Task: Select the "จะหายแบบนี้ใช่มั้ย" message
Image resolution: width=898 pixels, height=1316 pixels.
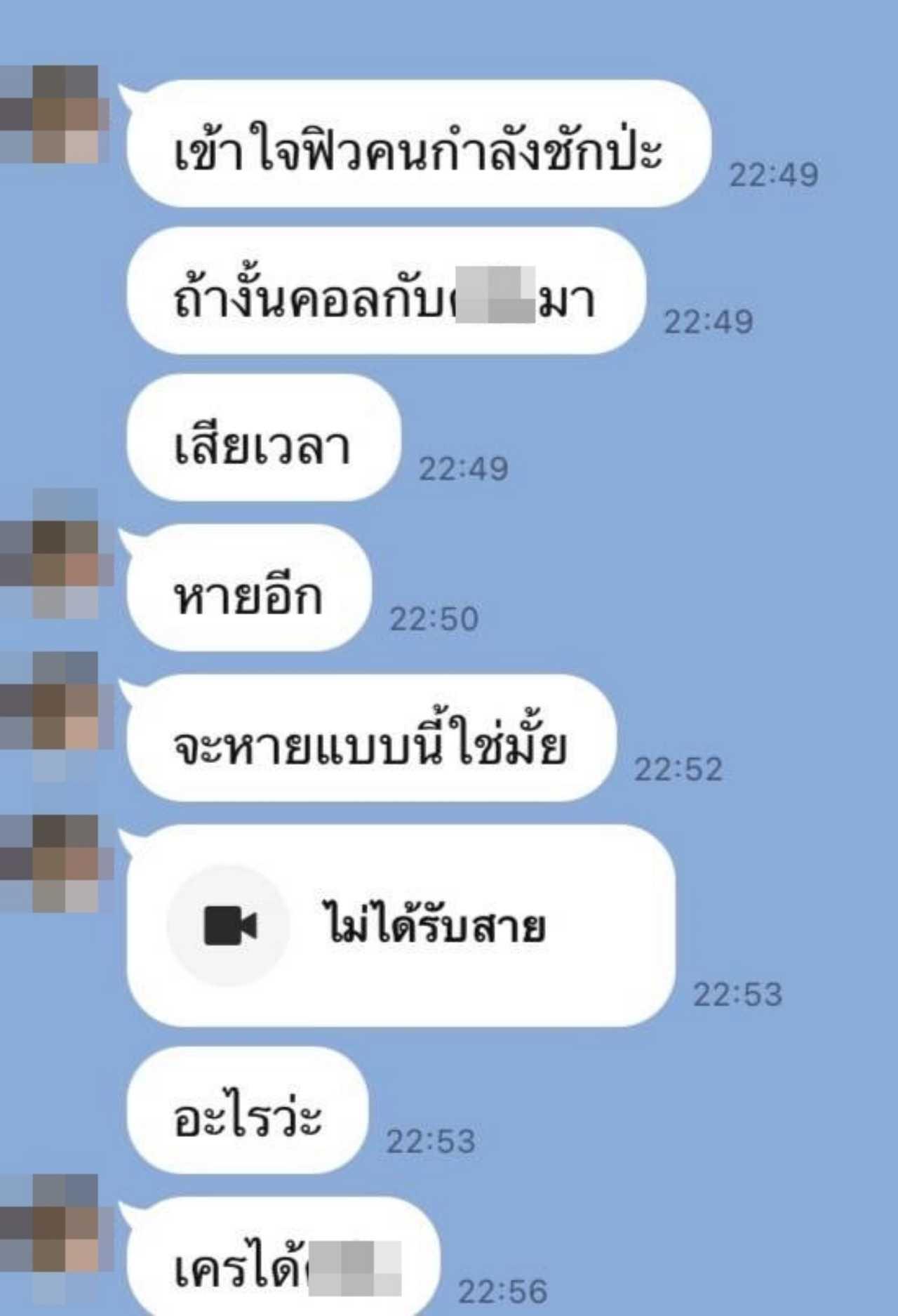Action: coord(371,738)
